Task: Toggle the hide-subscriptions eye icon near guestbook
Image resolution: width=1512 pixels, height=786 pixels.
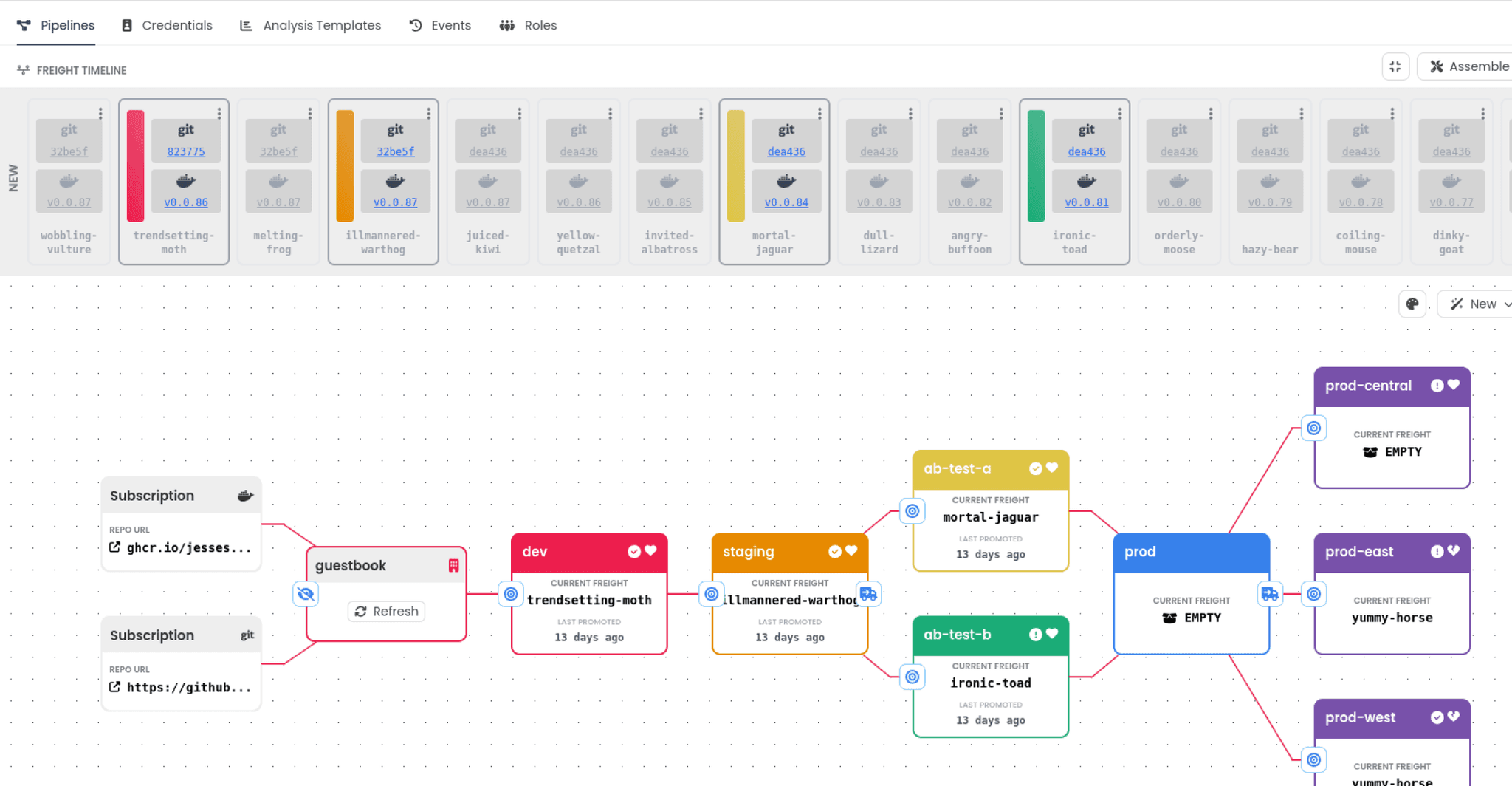Action: pos(305,593)
